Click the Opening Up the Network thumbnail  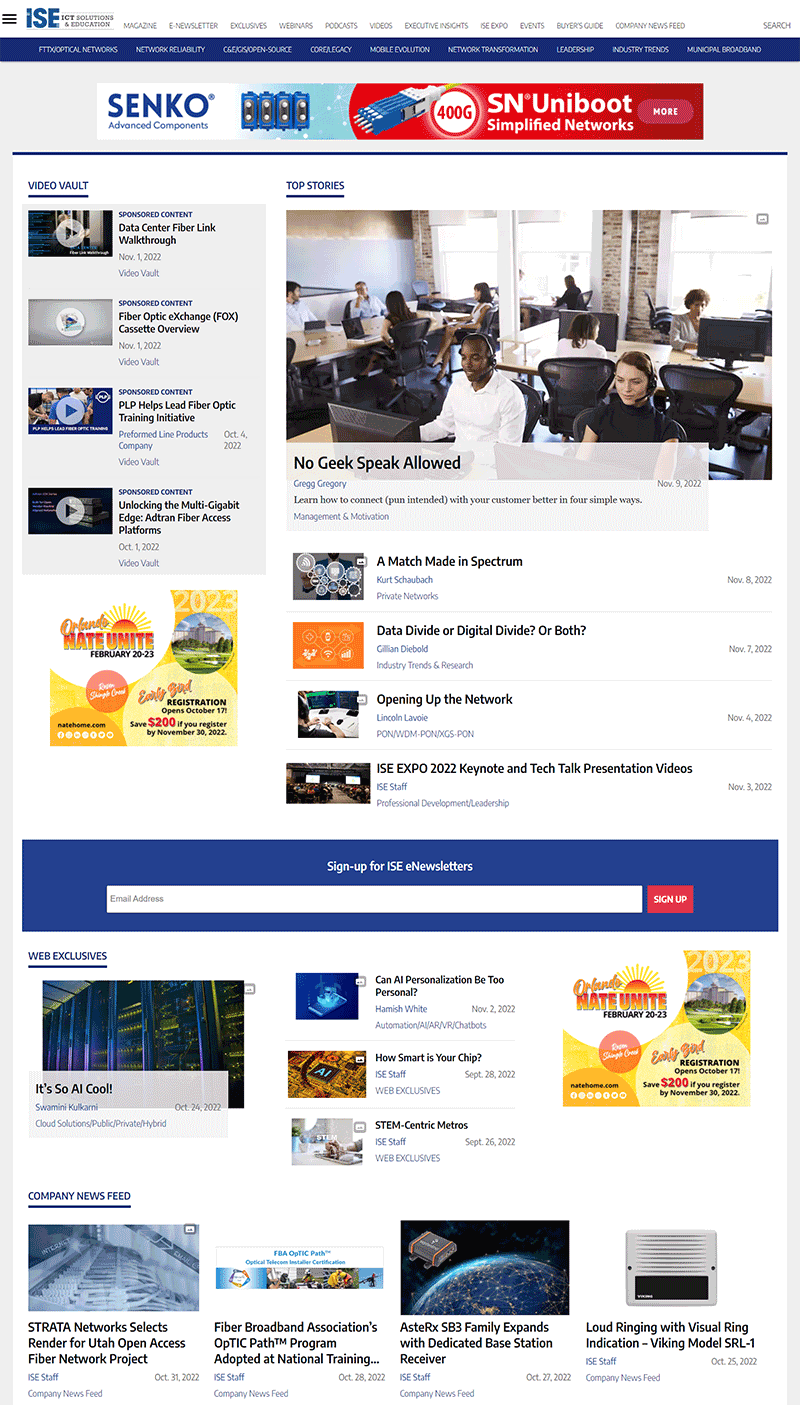329,714
